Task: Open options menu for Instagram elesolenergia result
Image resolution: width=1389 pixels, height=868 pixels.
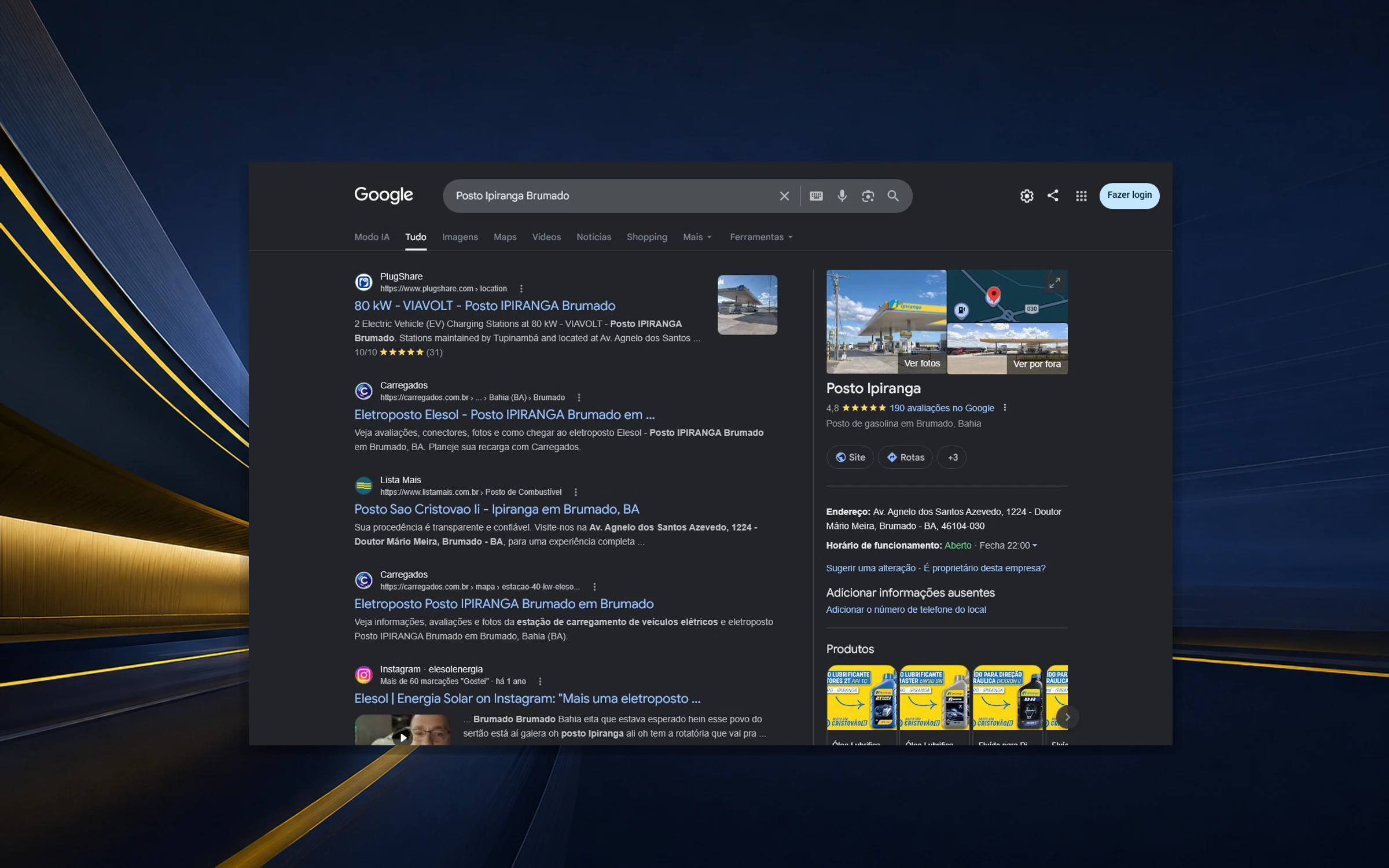Action: [x=539, y=682]
